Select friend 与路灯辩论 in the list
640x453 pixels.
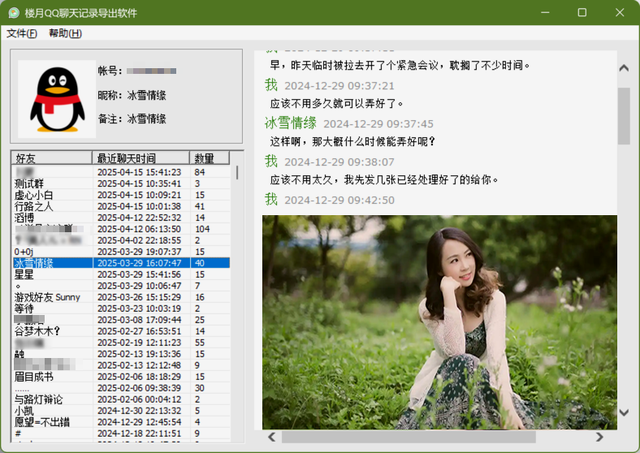pyautogui.click(x=38, y=399)
